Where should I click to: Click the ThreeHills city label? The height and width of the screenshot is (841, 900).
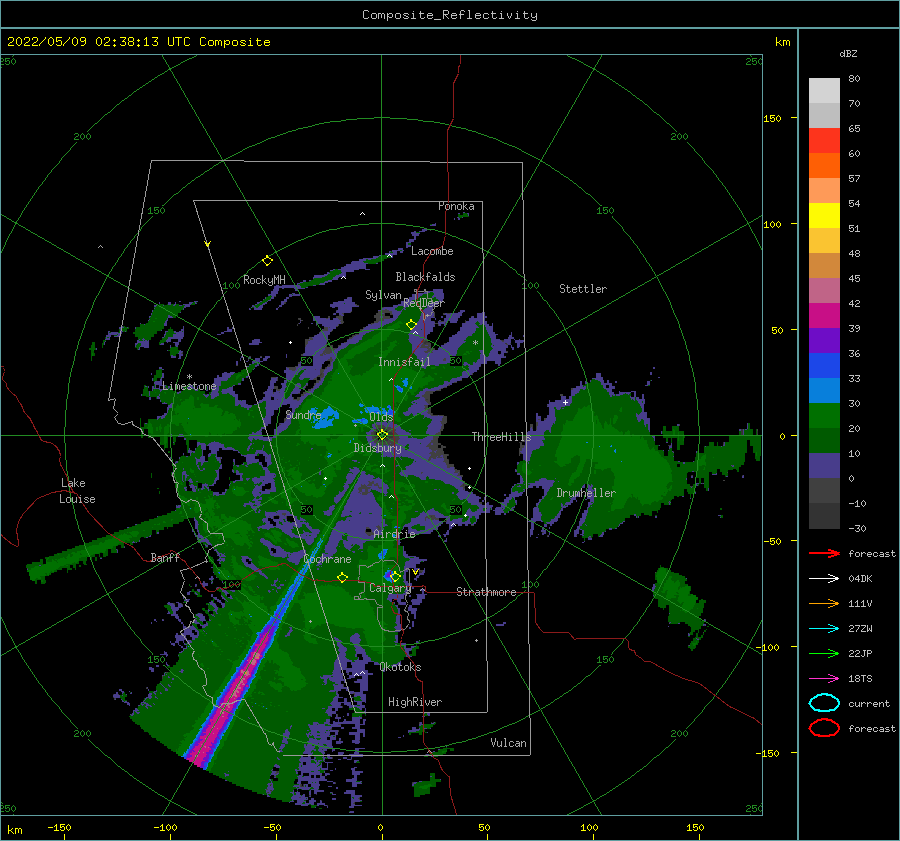502,437
